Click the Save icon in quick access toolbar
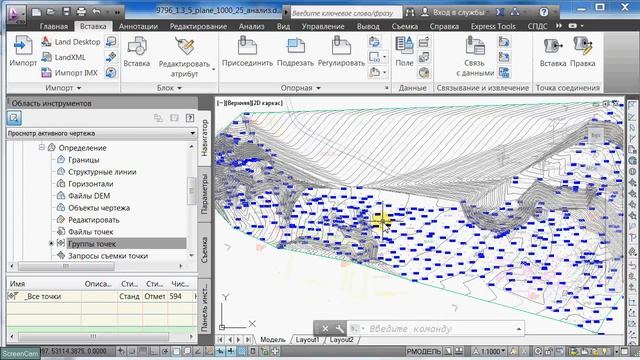The image size is (640, 360). click(66, 11)
